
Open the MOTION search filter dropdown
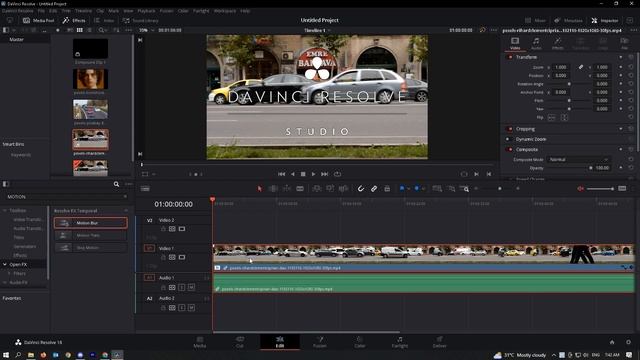point(125,197)
